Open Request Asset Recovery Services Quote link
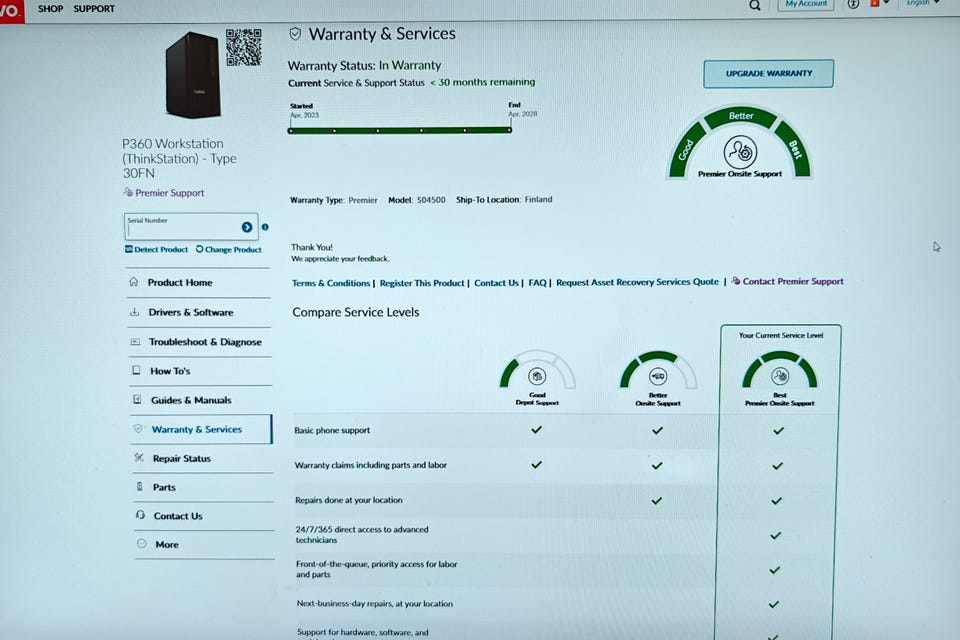Viewport: 960px width, 640px height. [x=637, y=282]
